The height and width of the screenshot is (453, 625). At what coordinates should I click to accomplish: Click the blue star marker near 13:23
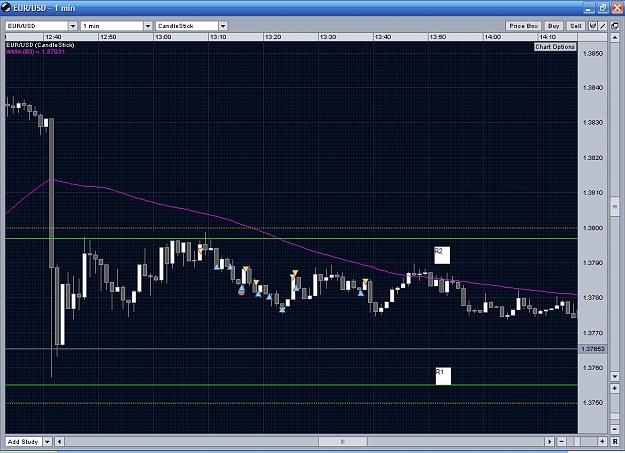pos(282,309)
